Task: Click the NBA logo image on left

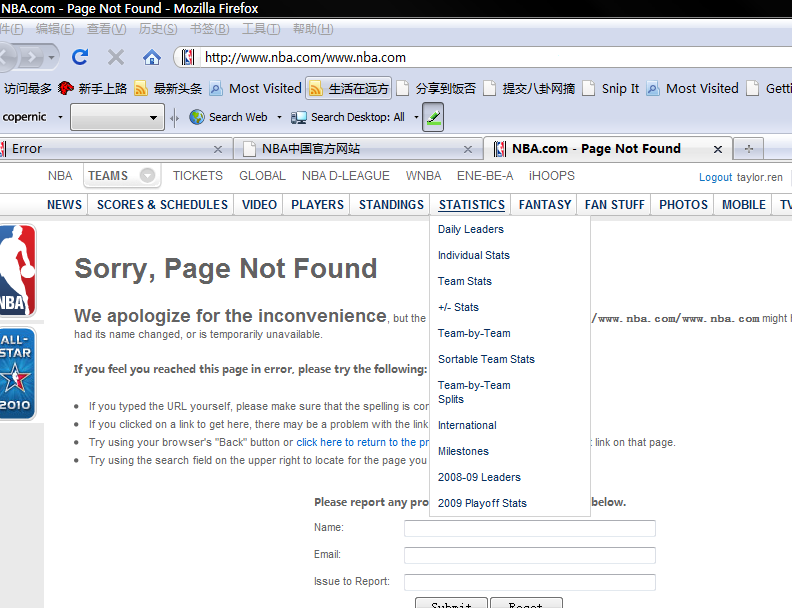Action: (17, 270)
